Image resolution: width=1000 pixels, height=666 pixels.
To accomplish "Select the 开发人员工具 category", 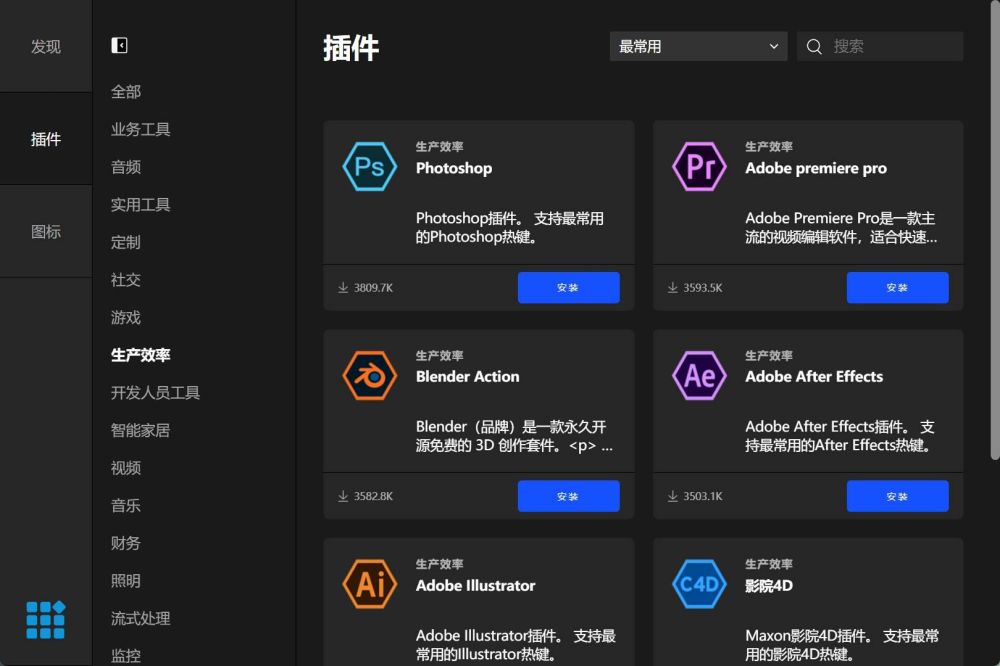I will coord(155,393).
